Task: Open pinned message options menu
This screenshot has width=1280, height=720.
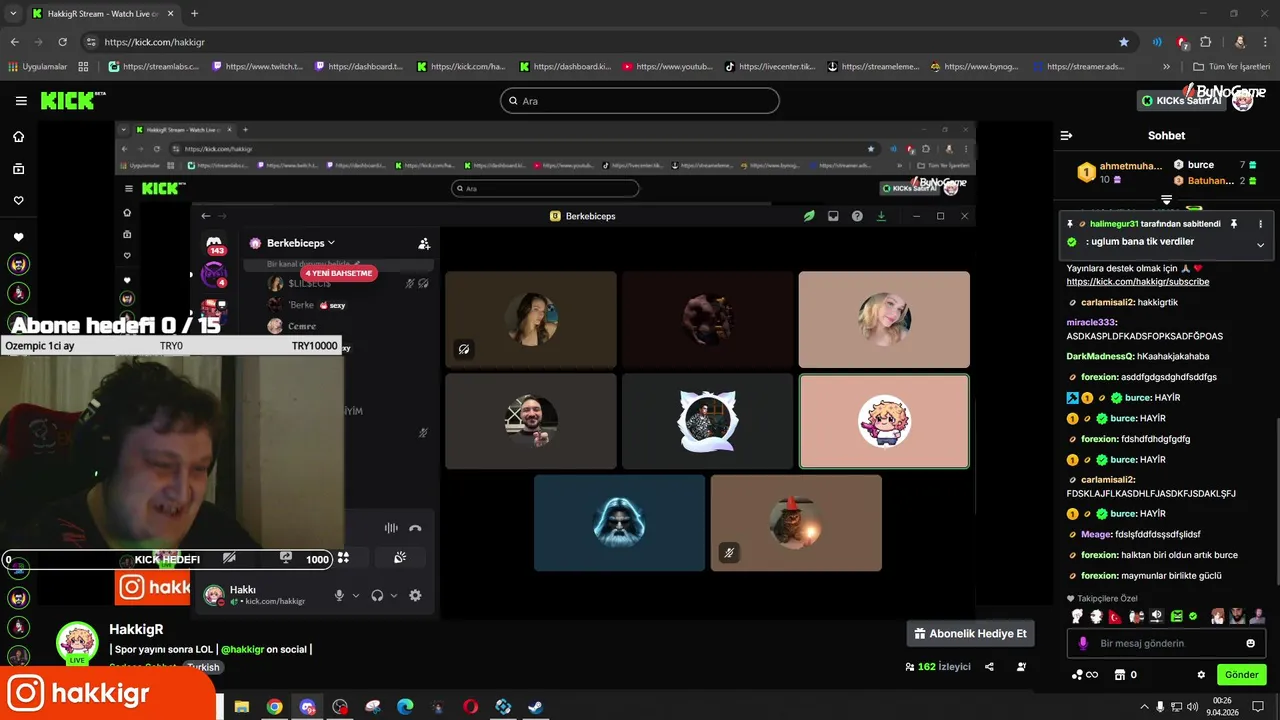Action: pos(1260,224)
